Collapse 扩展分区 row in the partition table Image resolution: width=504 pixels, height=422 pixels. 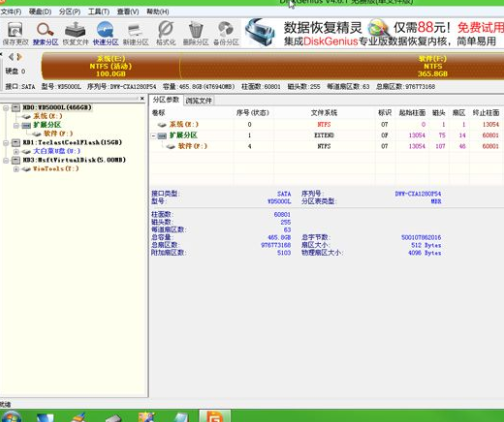tap(153, 136)
